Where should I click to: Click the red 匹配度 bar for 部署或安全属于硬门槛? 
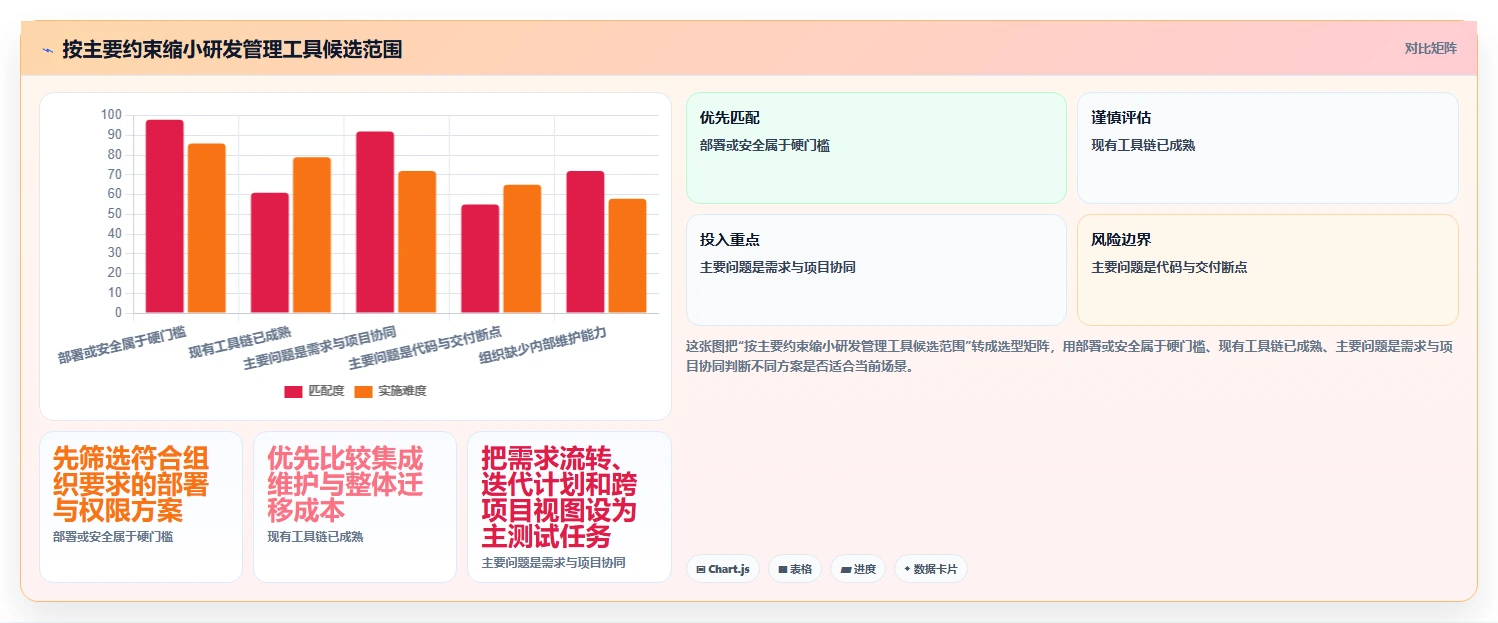click(x=165, y=216)
